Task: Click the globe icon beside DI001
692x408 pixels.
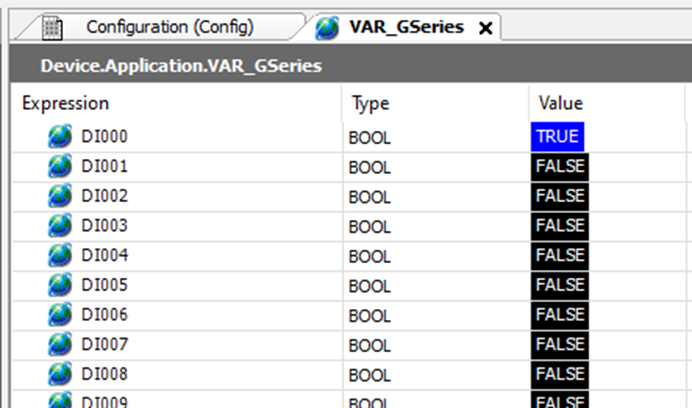Action: click(x=61, y=166)
